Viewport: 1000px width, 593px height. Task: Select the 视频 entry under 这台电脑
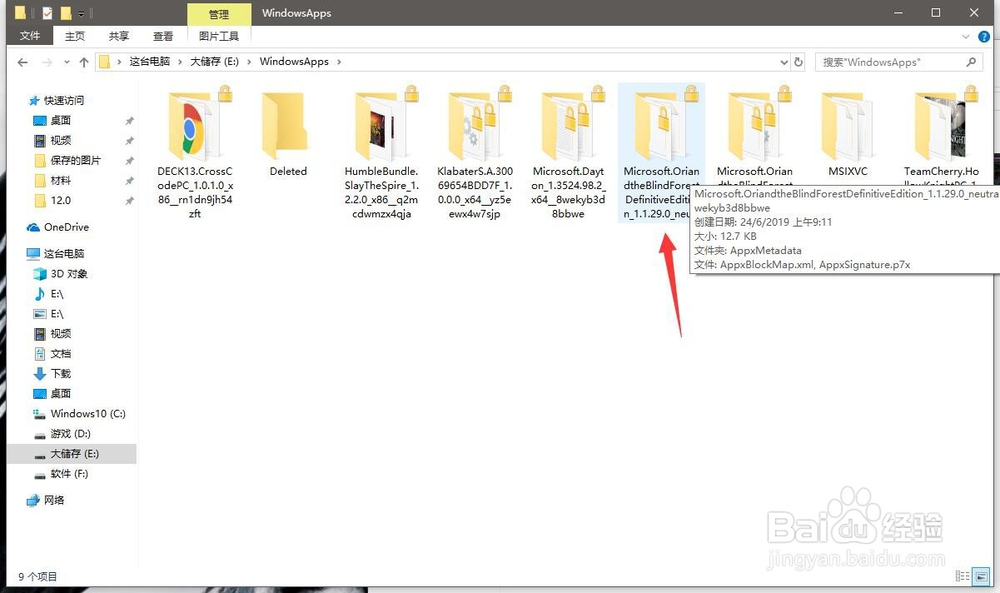[x=52, y=333]
